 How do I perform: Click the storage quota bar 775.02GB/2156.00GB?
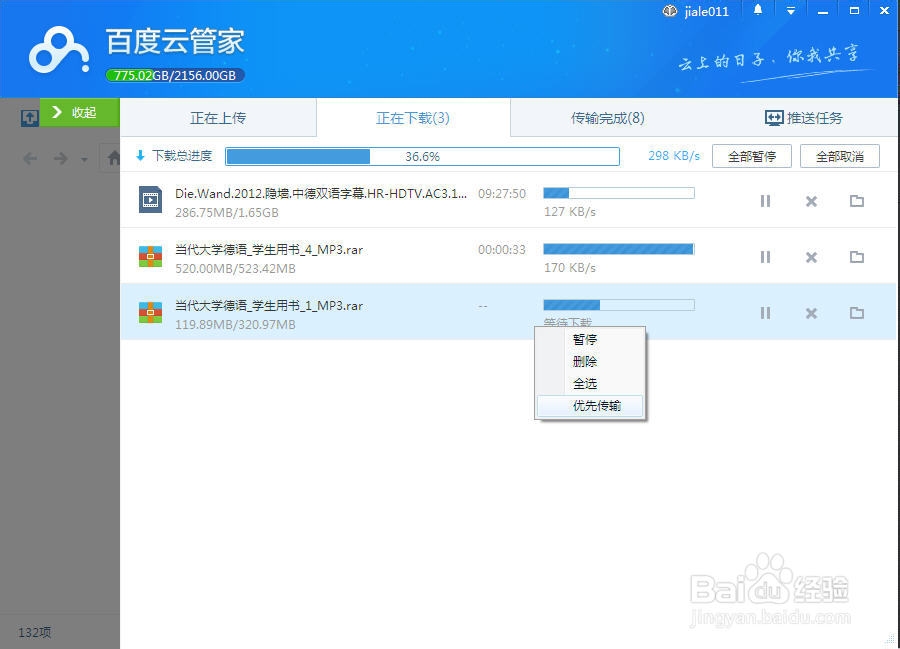point(175,75)
